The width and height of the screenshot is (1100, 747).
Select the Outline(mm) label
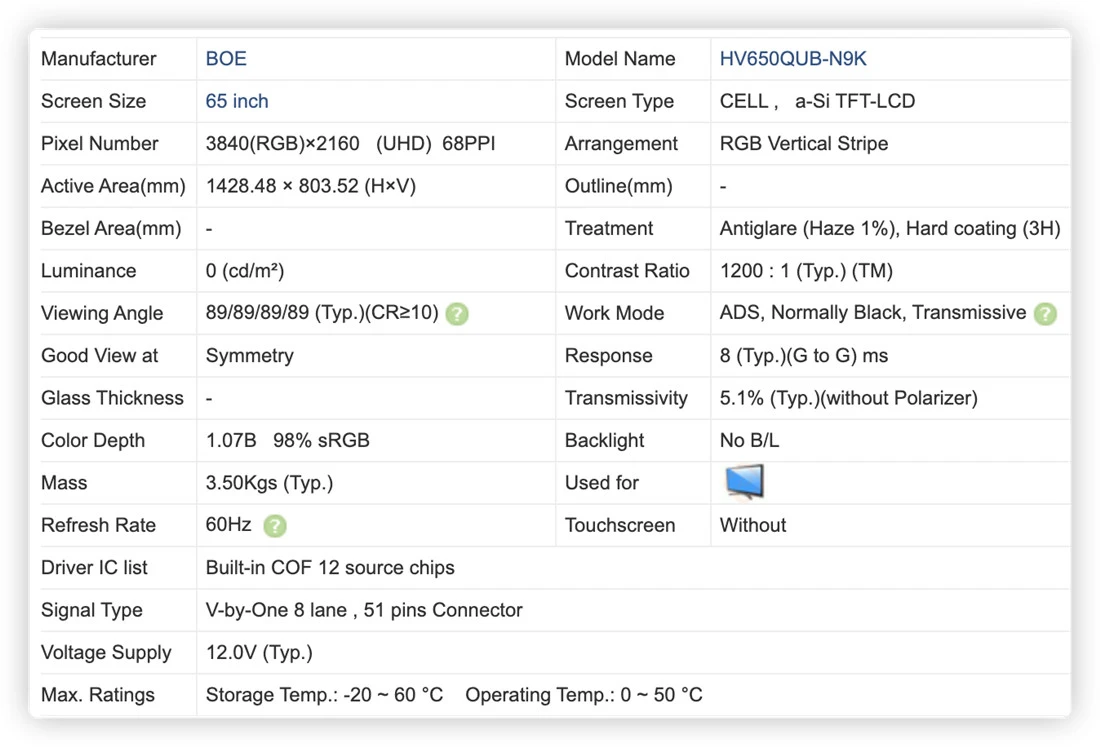click(619, 186)
